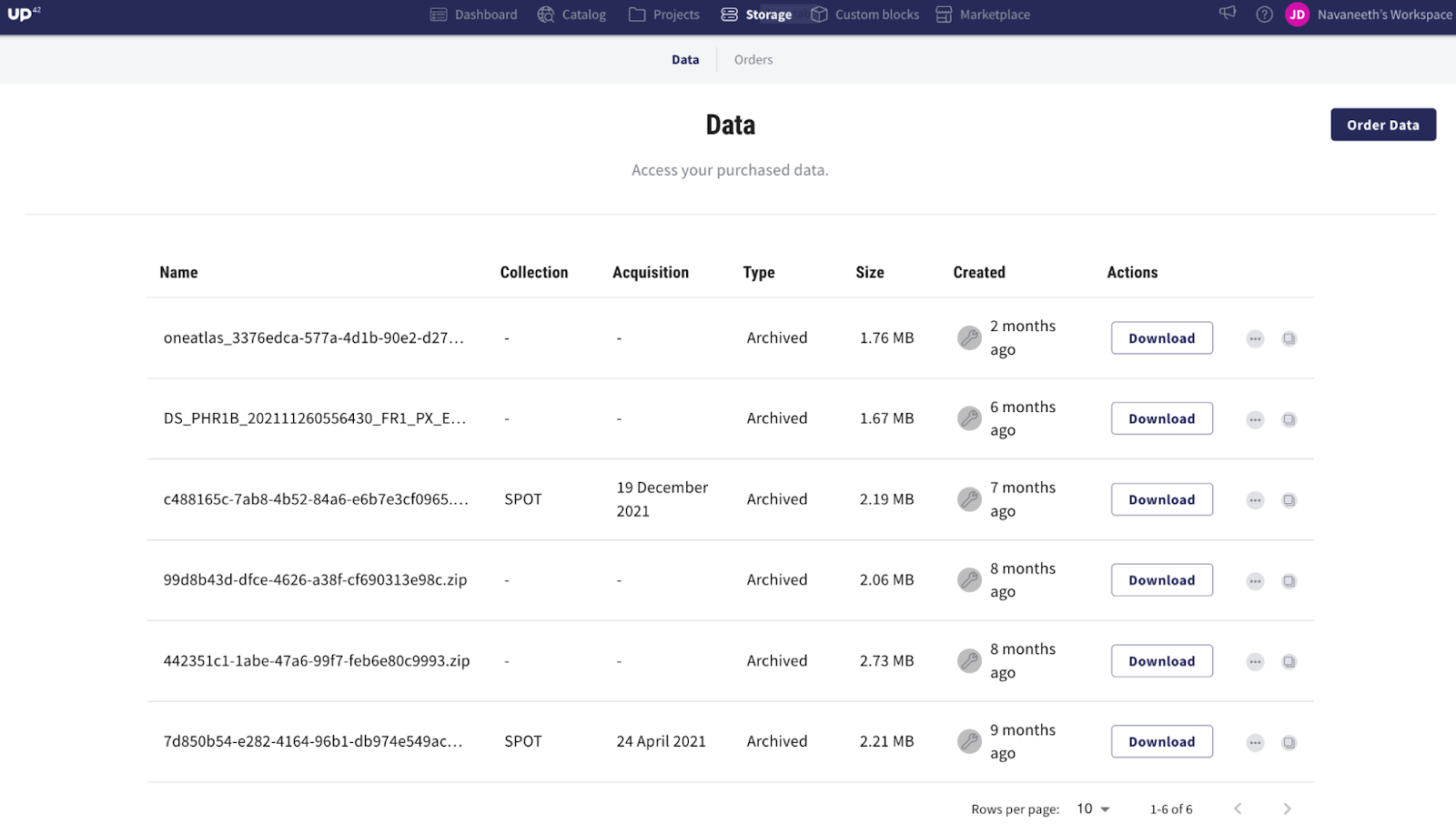The height and width of the screenshot is (824, 1456).
Task: Open more options for 99d8b43d row
Action: tap(1255, 581)
